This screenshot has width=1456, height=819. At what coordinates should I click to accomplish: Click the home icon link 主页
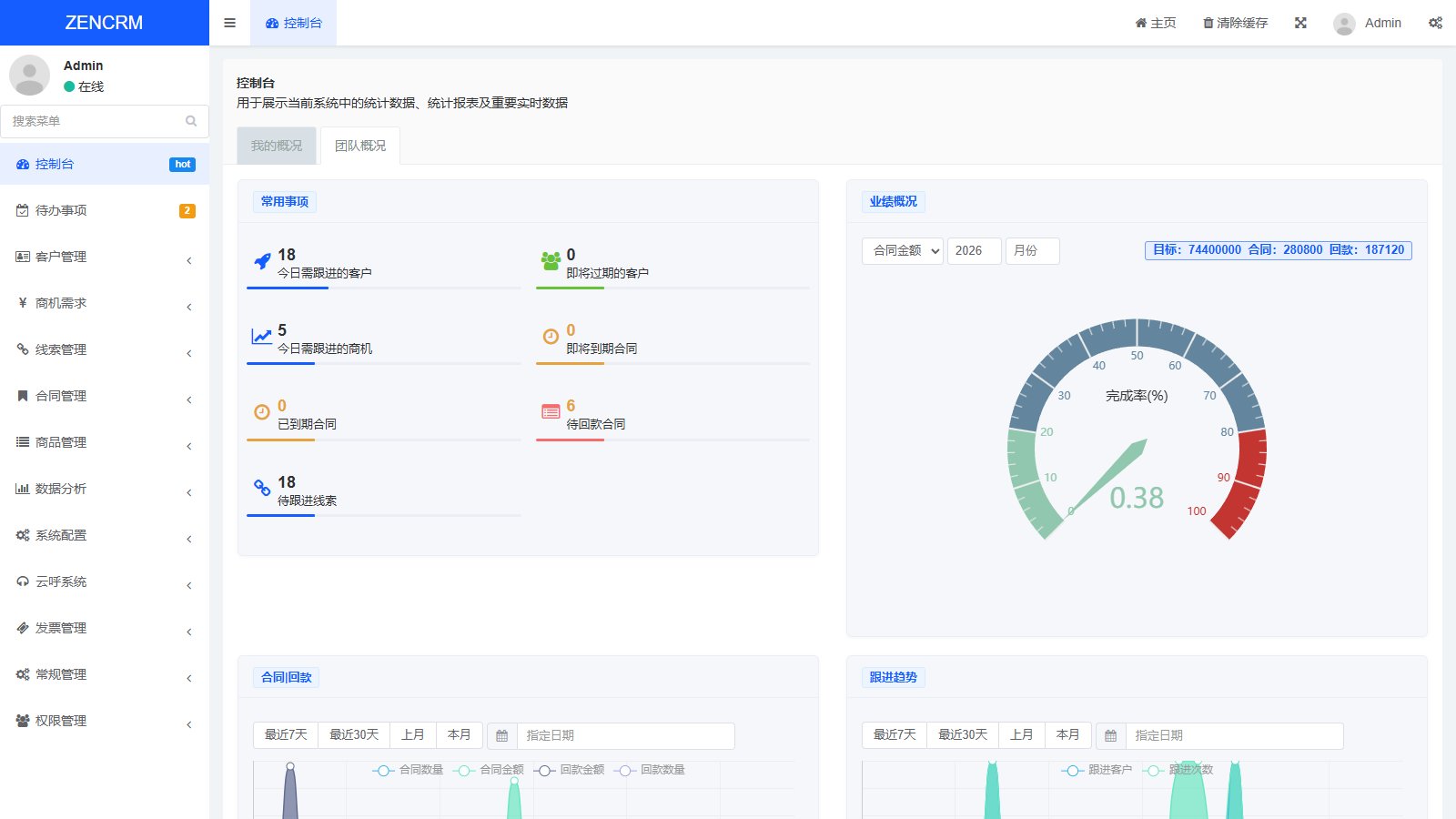click(x=1156, y=23)
